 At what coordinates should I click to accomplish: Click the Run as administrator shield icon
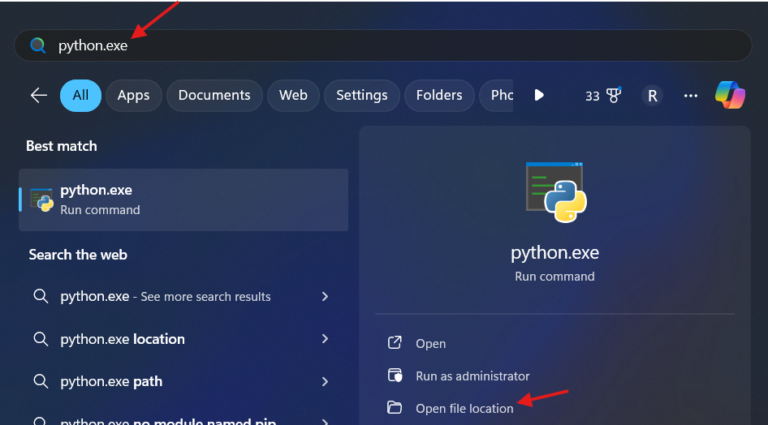pyautogui.click(x=395, y=376)
